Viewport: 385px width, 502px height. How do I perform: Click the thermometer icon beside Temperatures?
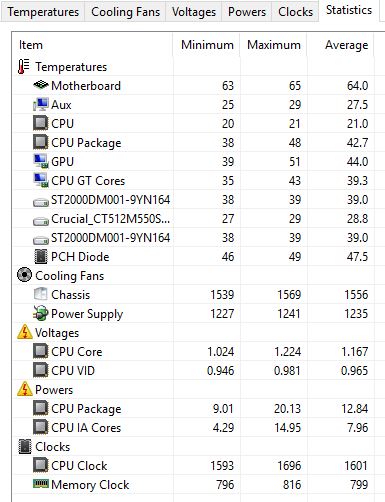pyautogui.click(x=23, y=67)
